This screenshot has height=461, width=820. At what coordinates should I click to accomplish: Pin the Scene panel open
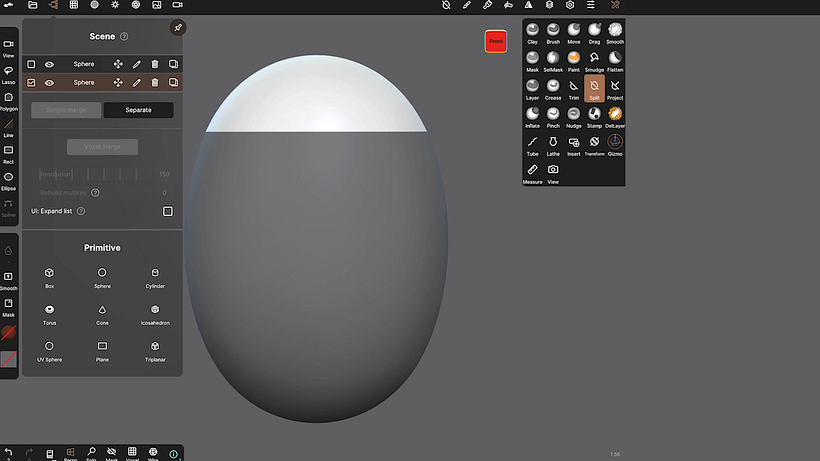(178, 28)
